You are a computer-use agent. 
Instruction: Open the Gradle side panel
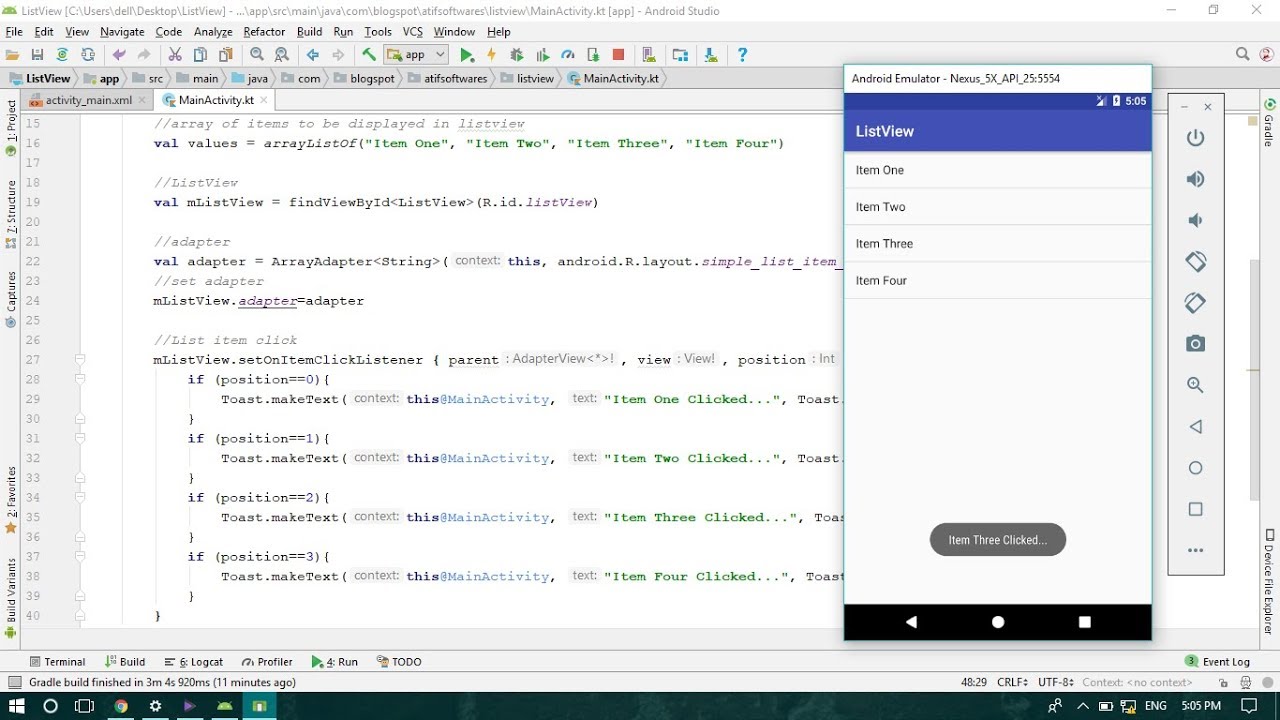pos(1270,124)
